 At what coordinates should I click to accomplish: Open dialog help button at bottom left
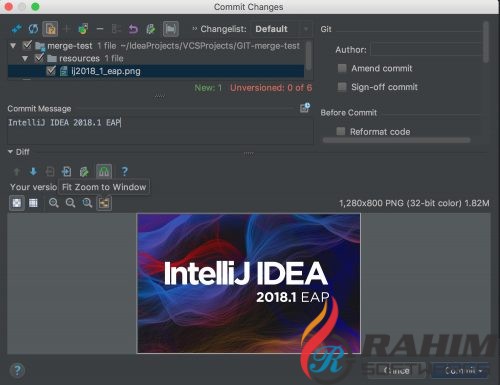[17, 370]
